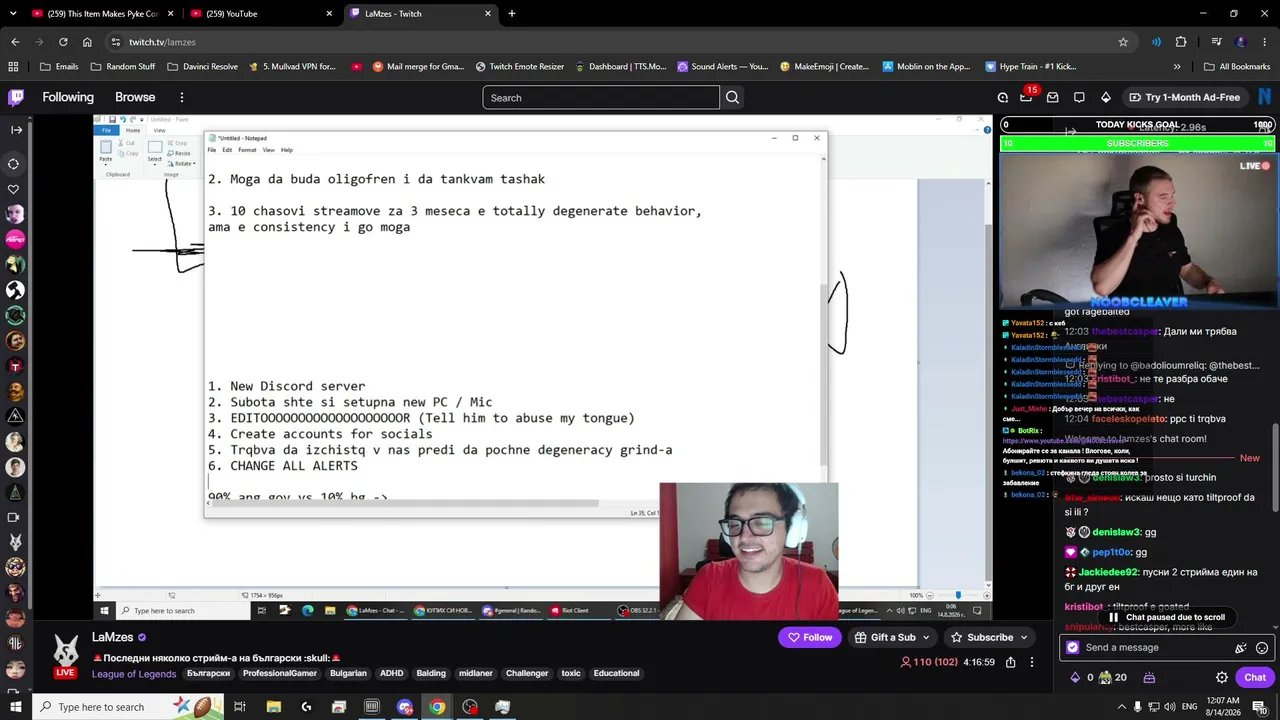
Task: Click the Challenger tag
Action: pos(527,674)
